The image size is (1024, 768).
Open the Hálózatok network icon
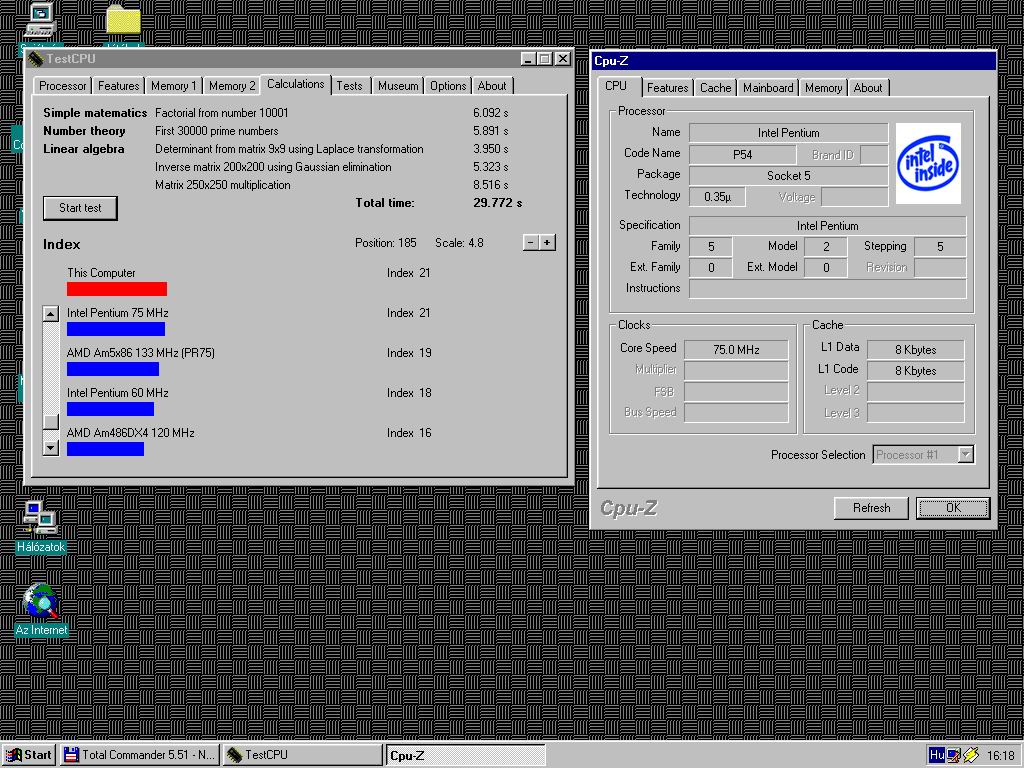click(40, 526)
